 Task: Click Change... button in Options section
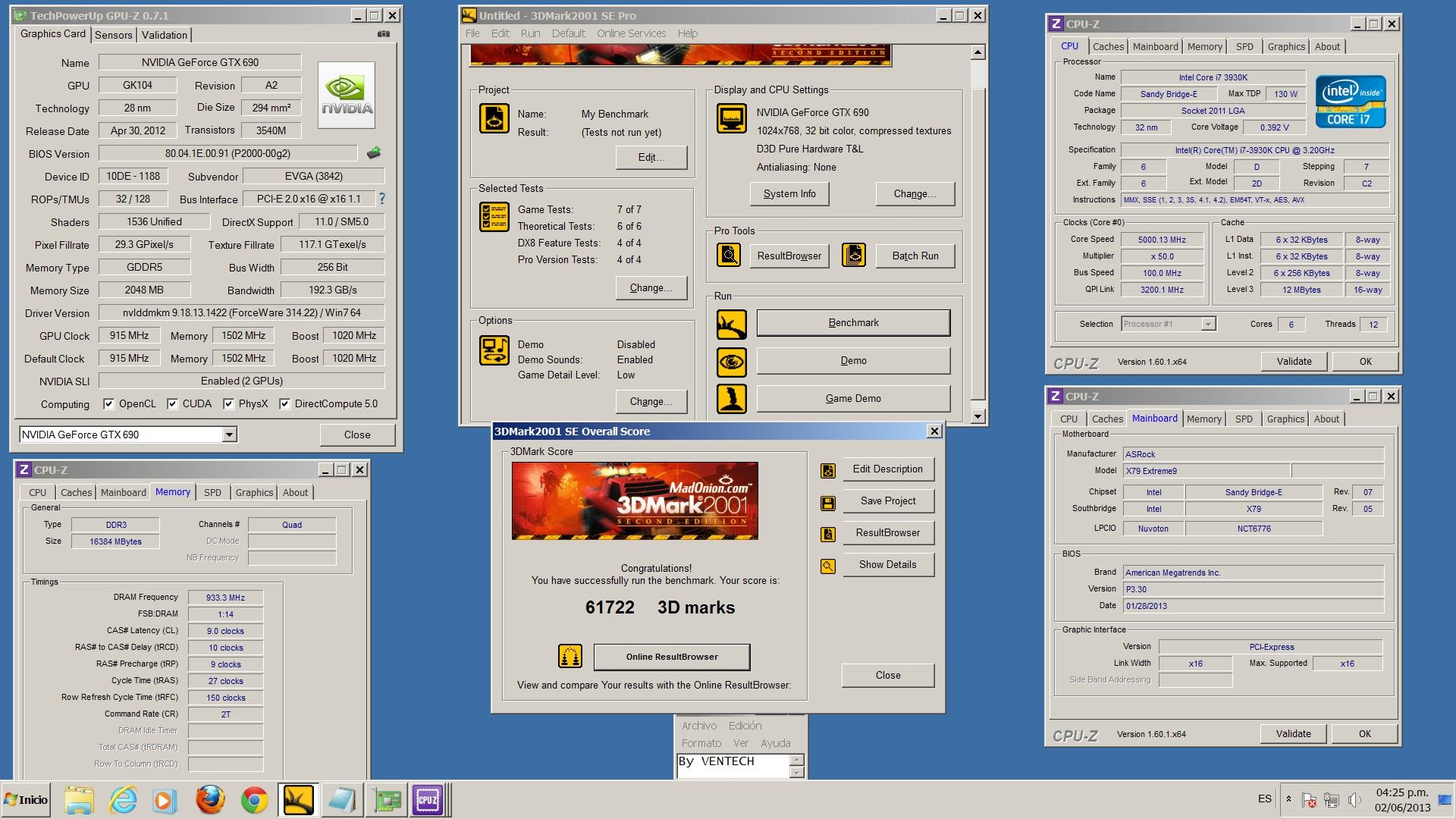point(651,401)
